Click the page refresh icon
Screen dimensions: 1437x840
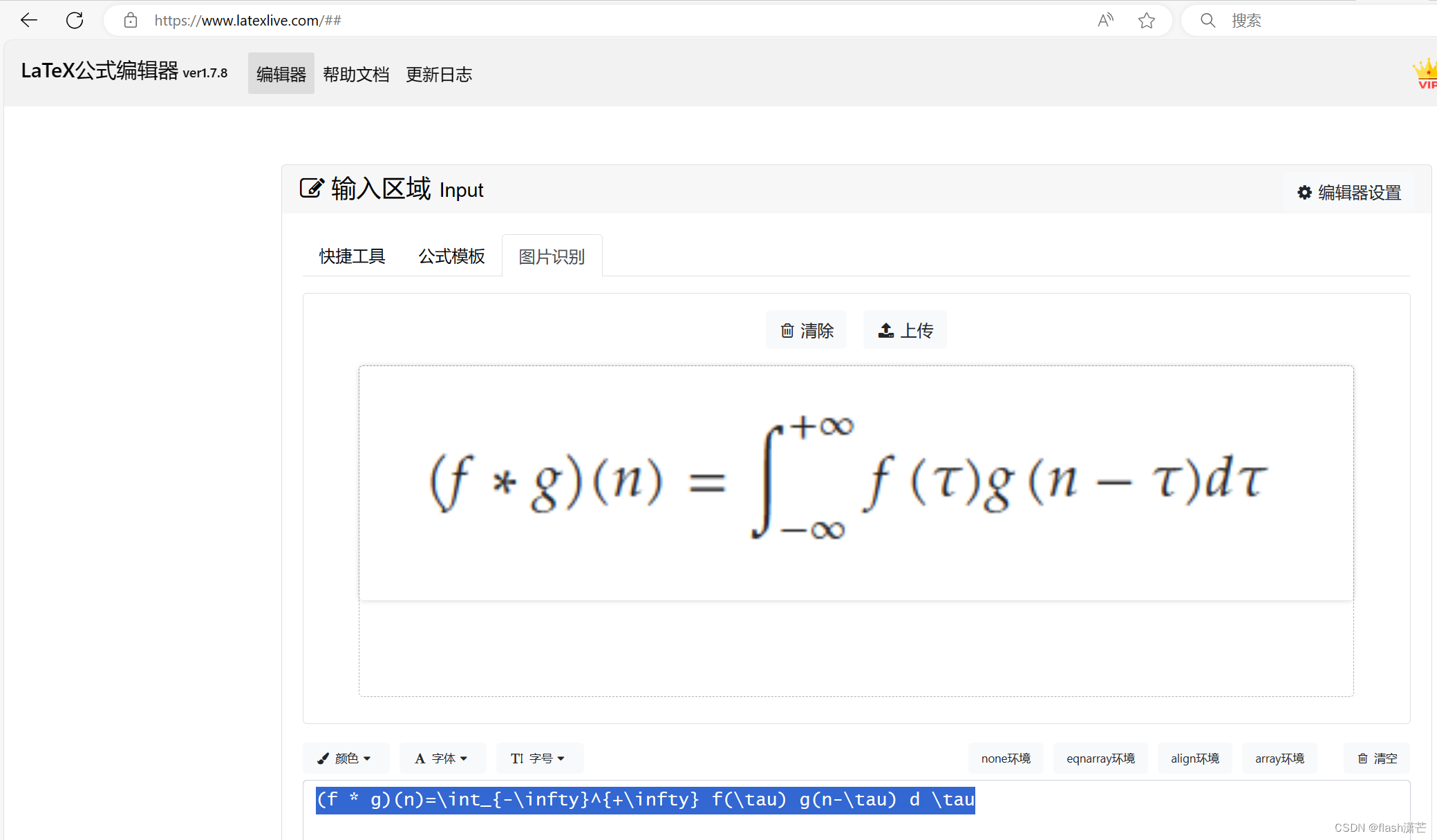75,21
